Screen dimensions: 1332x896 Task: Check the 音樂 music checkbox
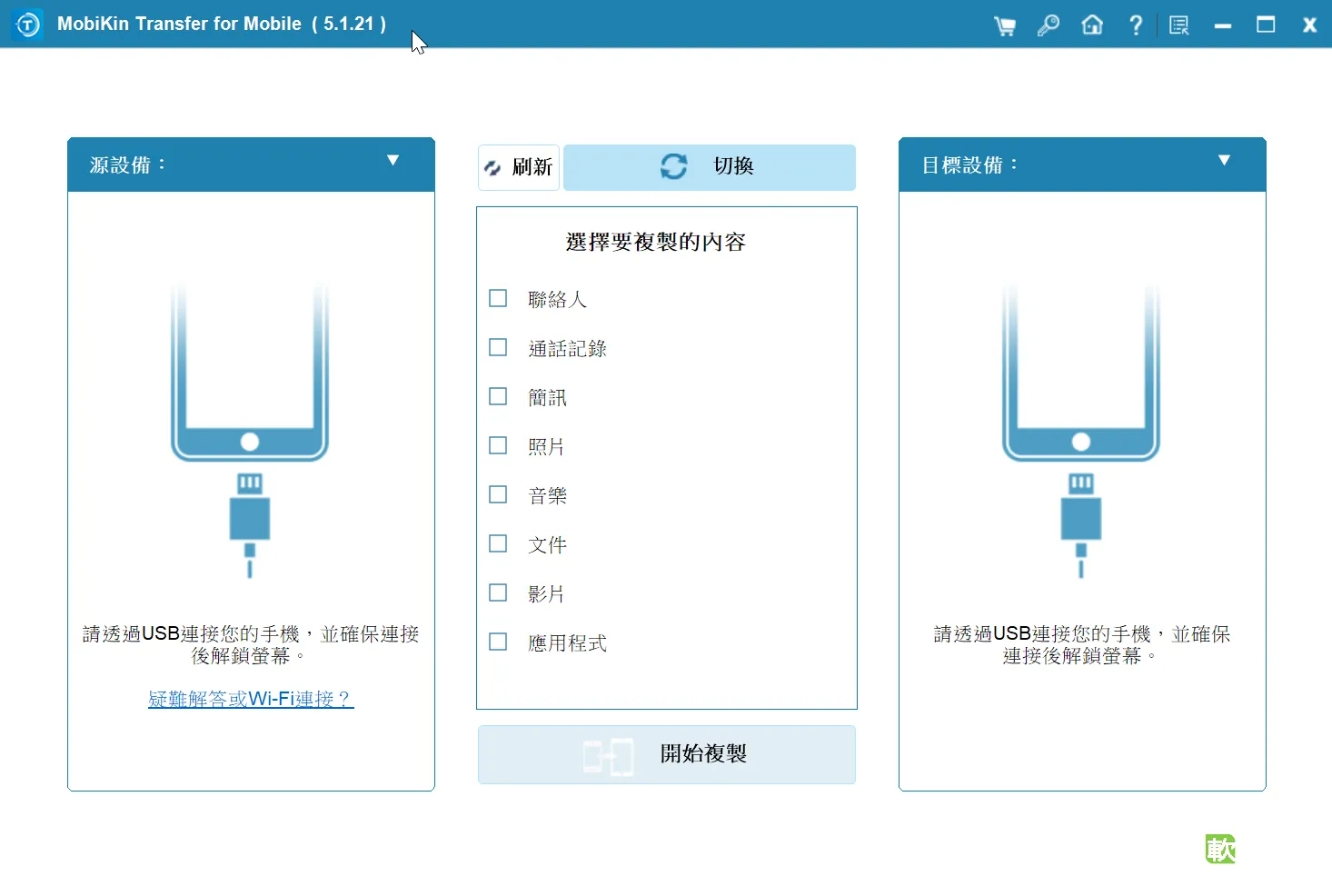[498, 494]
